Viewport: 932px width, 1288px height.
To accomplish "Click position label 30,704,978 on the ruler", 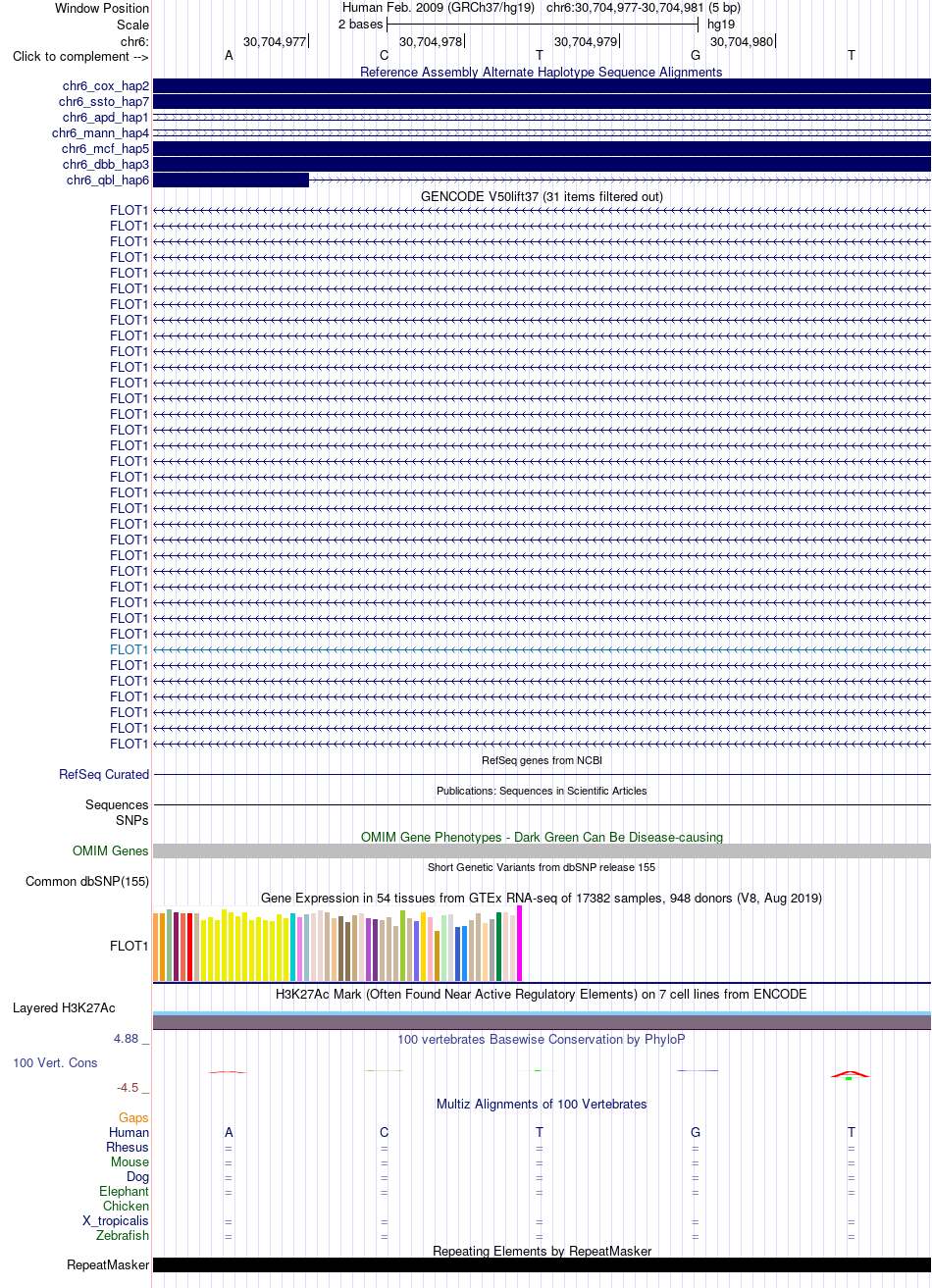I will 431,41.
